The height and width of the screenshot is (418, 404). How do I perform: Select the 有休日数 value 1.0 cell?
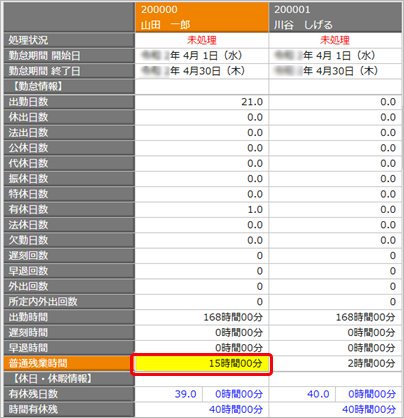202,209
